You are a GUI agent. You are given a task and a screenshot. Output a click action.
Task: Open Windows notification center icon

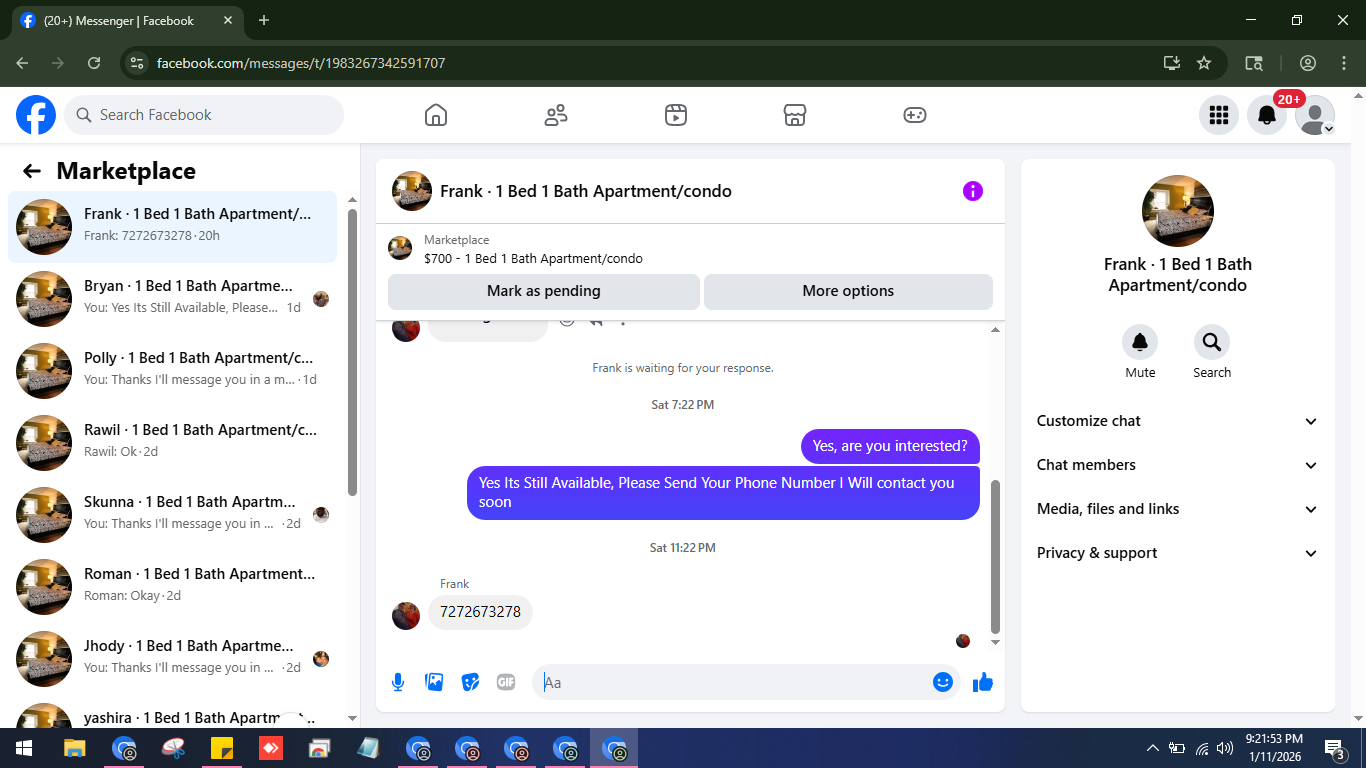pos(1334,748)
